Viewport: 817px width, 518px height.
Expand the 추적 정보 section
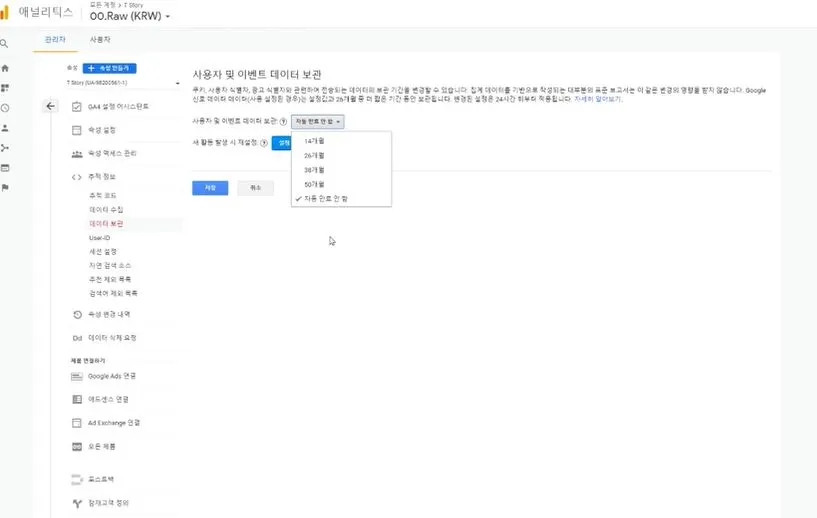click(102, 177)
